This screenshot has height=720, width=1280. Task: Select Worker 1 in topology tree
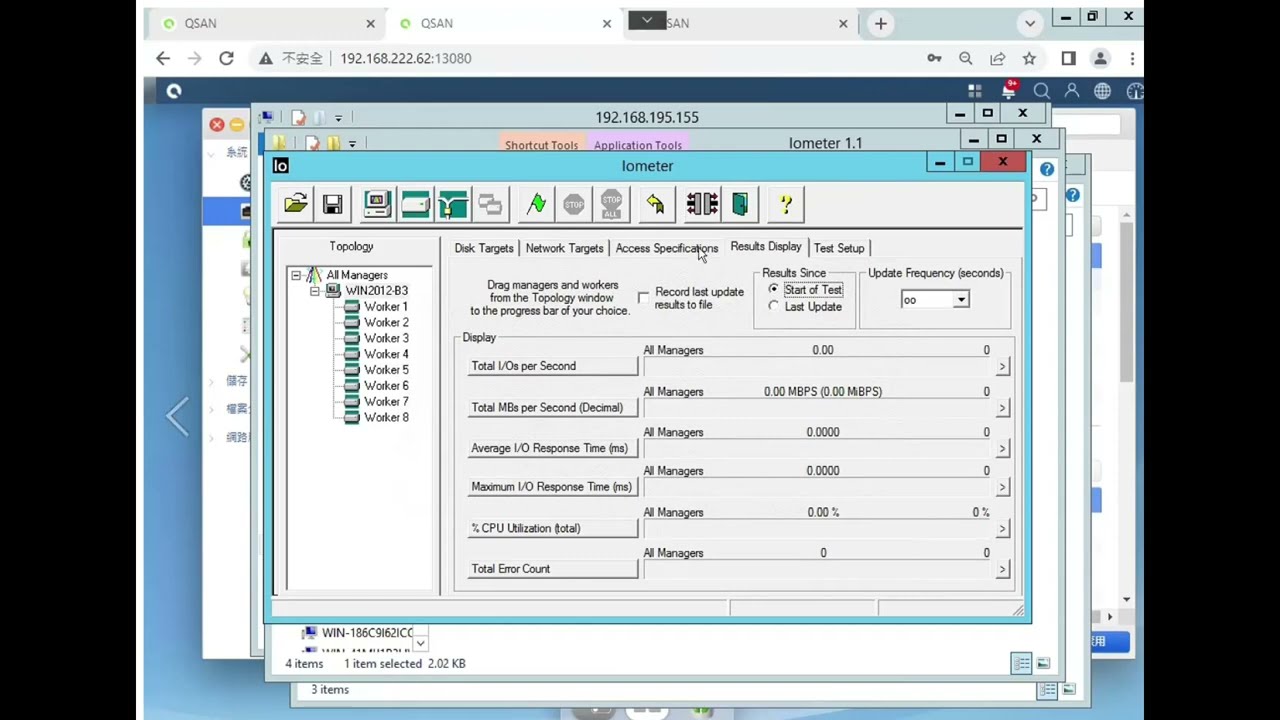(385, 307)
